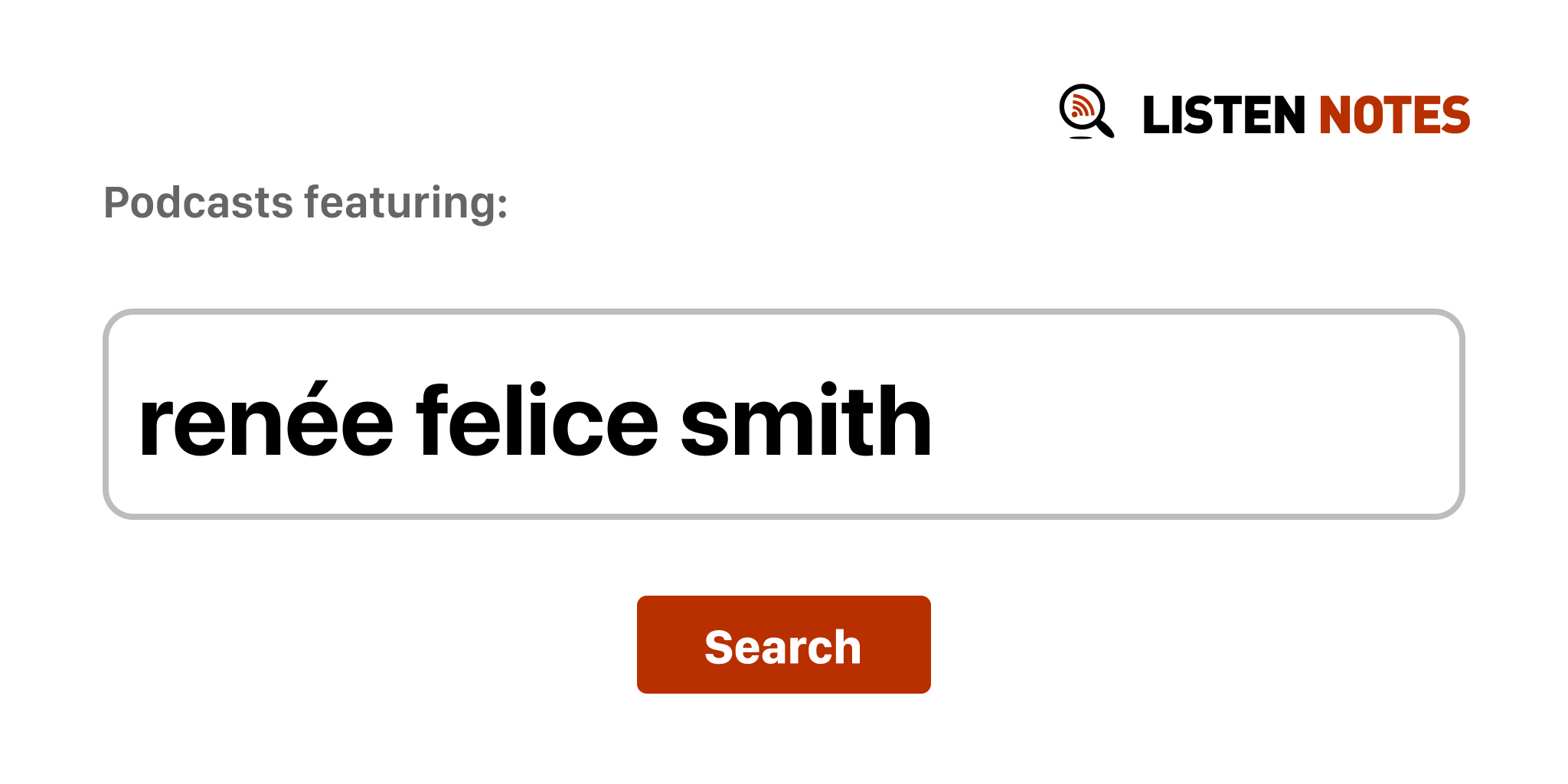Click the RSS signal symbol inside the magnifier
The height and width of the screenshot is (784, 1568).
1081,106
